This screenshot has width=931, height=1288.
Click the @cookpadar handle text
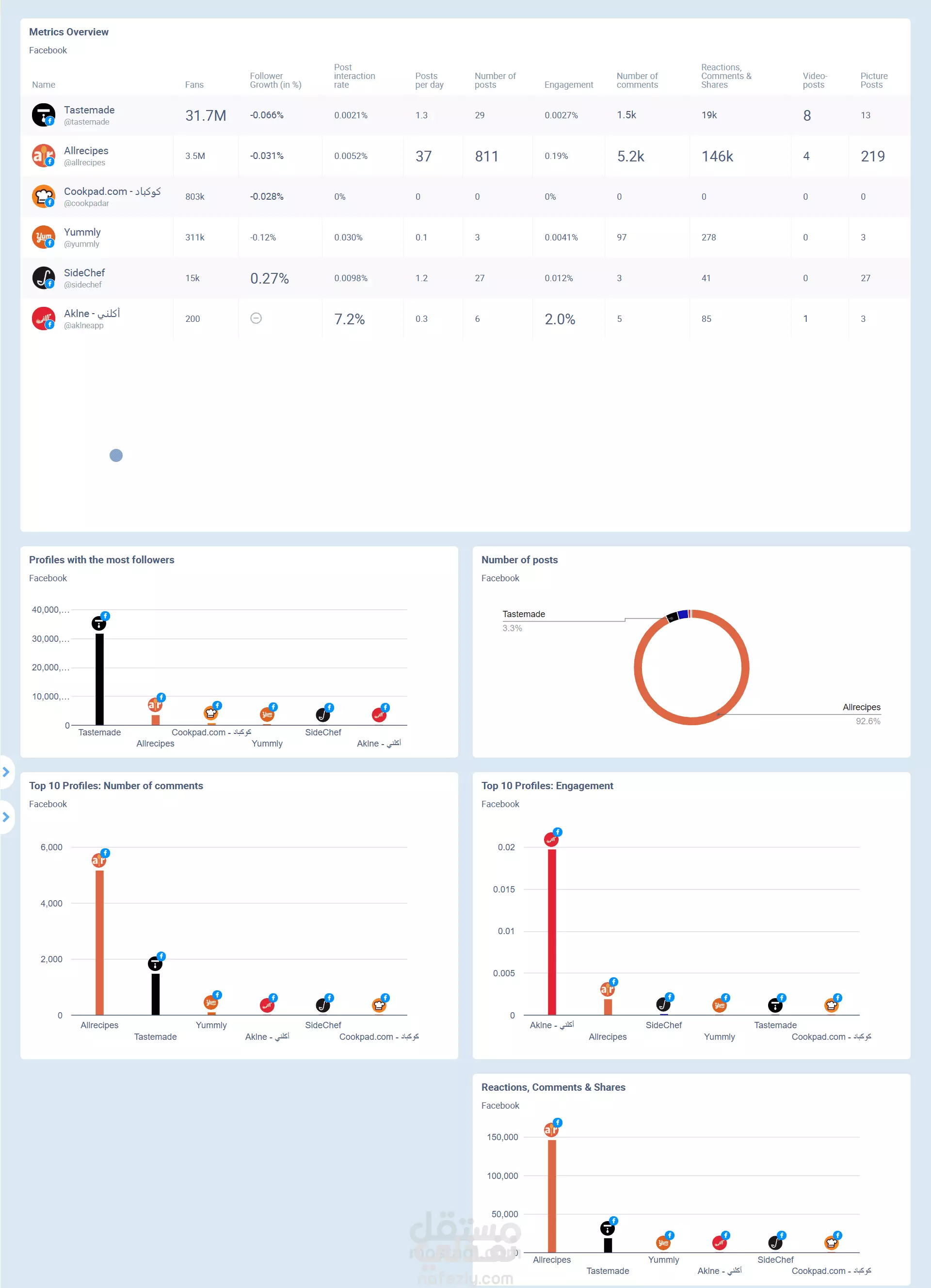point(86,203)
